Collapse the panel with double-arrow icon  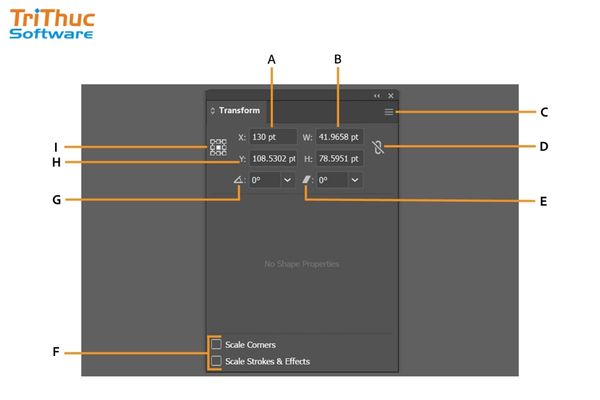point(377,96)
